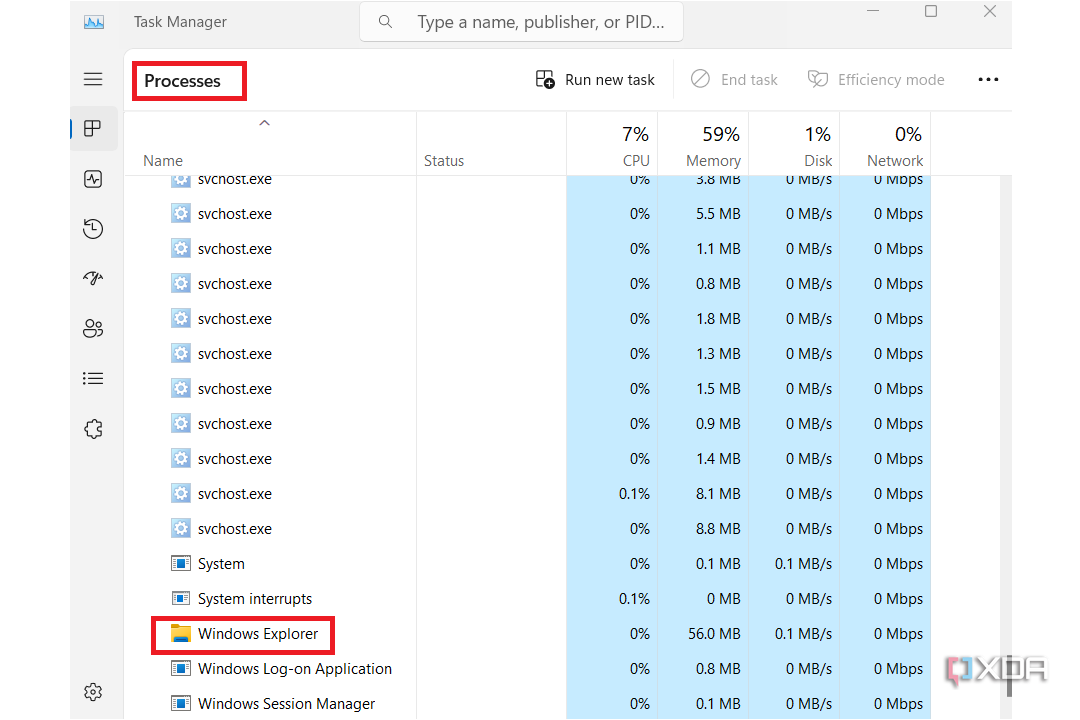Go to App history page
Viewport: 1080px width, 720px height.
[x=93, y=229]
